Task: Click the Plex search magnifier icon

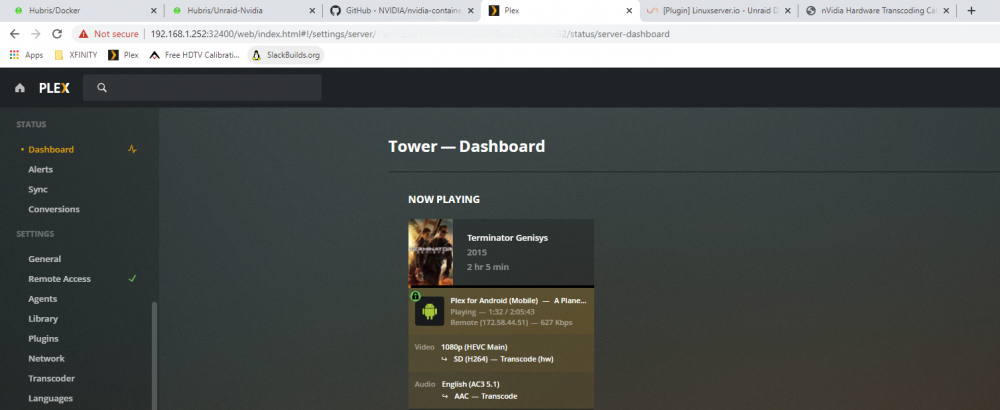Action: (x=102, y=88)
